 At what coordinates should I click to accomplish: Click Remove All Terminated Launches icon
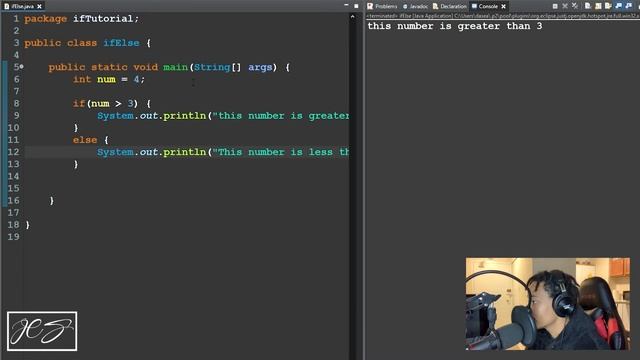[575, 6]
